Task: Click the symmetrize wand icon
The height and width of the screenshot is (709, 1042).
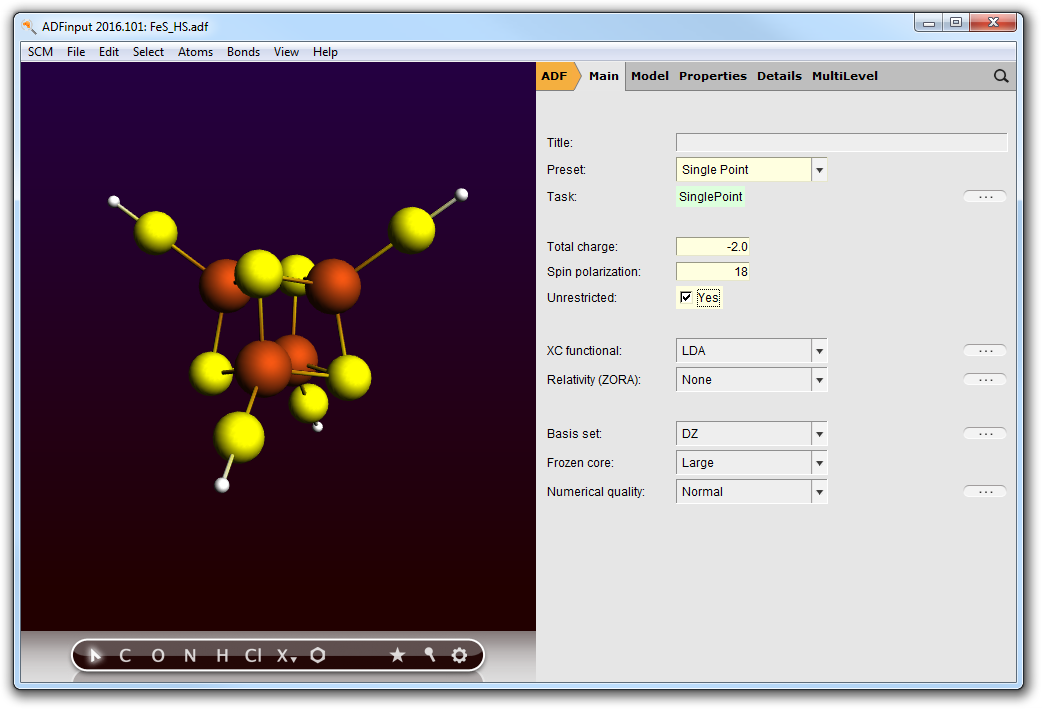Action: pyautogui.click(x=429, y=655)
